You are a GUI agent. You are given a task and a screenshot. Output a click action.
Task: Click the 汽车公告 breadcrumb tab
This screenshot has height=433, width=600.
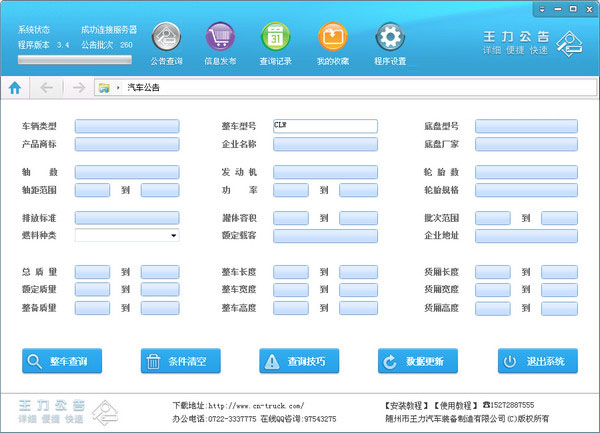click(x=143, y=88)
